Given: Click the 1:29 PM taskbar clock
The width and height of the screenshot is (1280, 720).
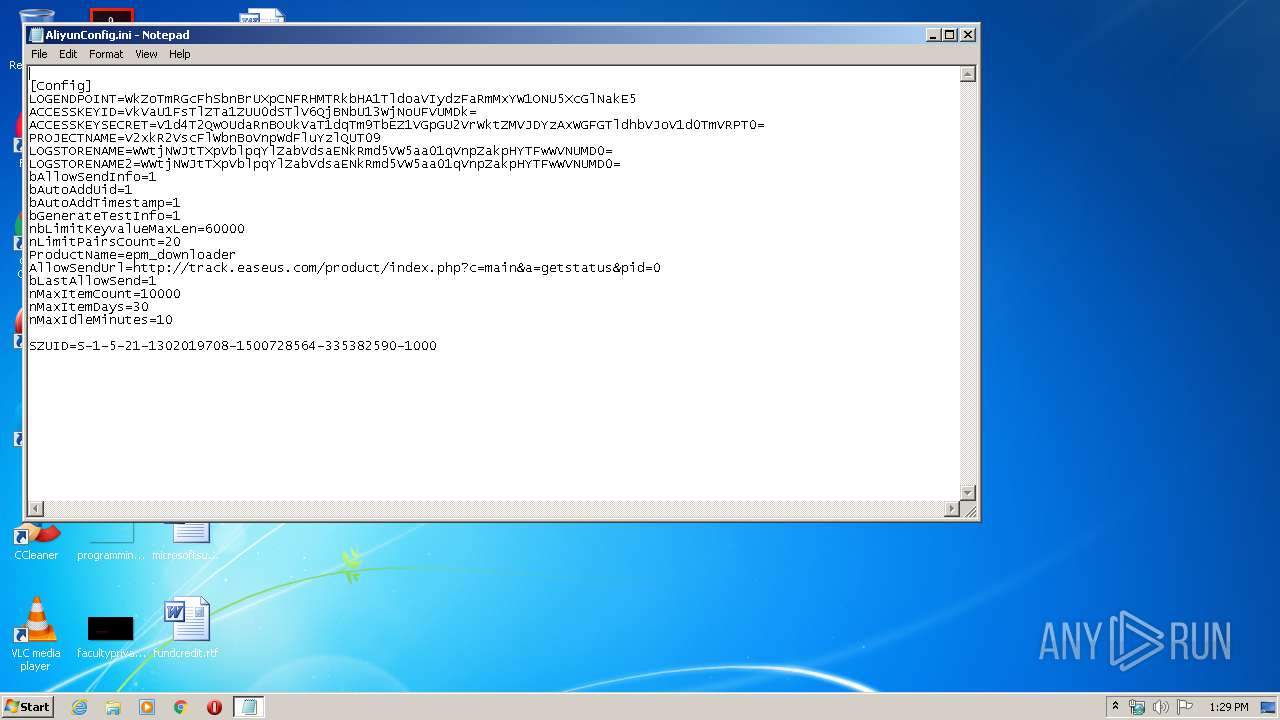Looking at the screenshot, I should [x=1228, y=707].
